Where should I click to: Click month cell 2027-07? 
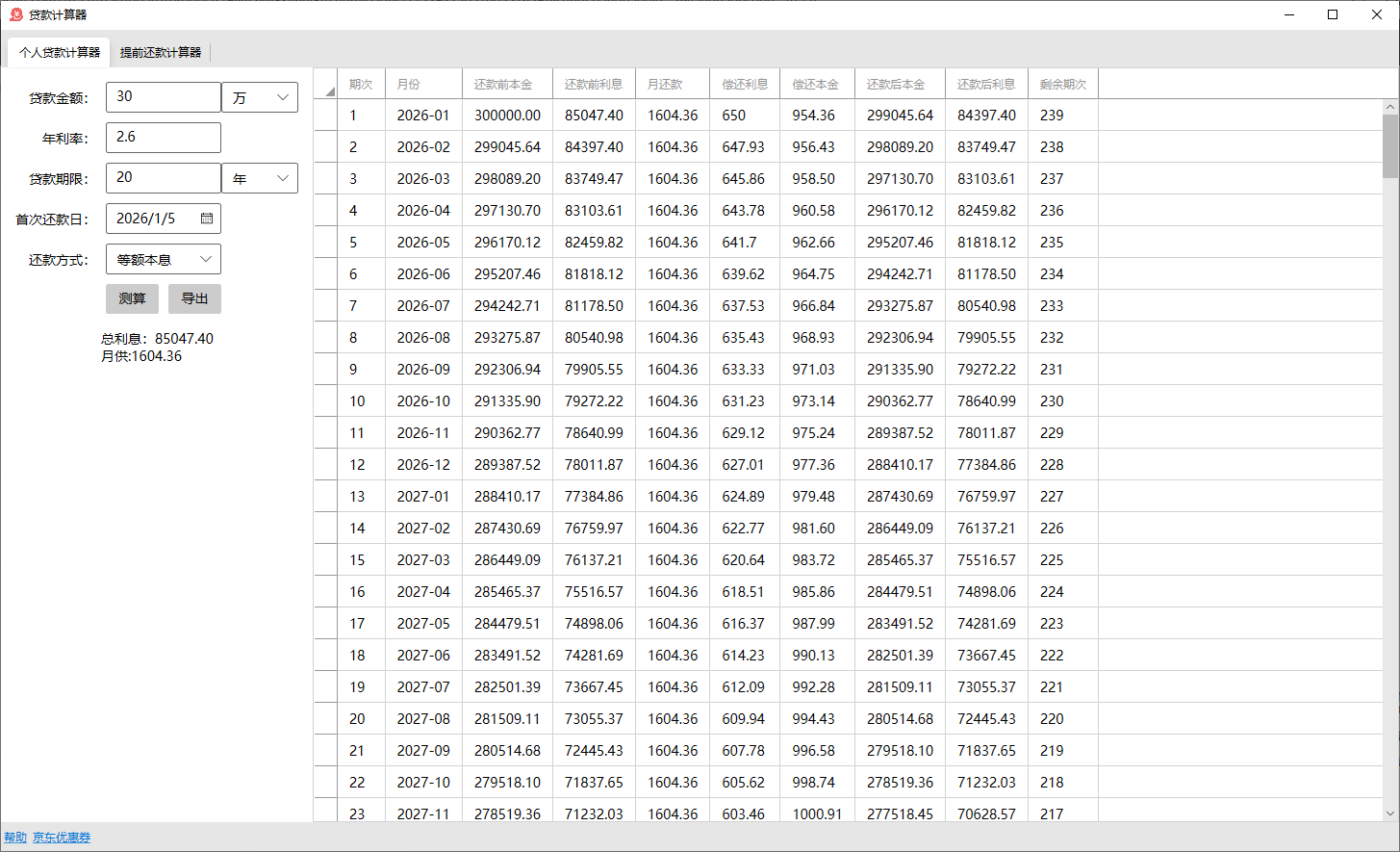(x=423, y=686)
